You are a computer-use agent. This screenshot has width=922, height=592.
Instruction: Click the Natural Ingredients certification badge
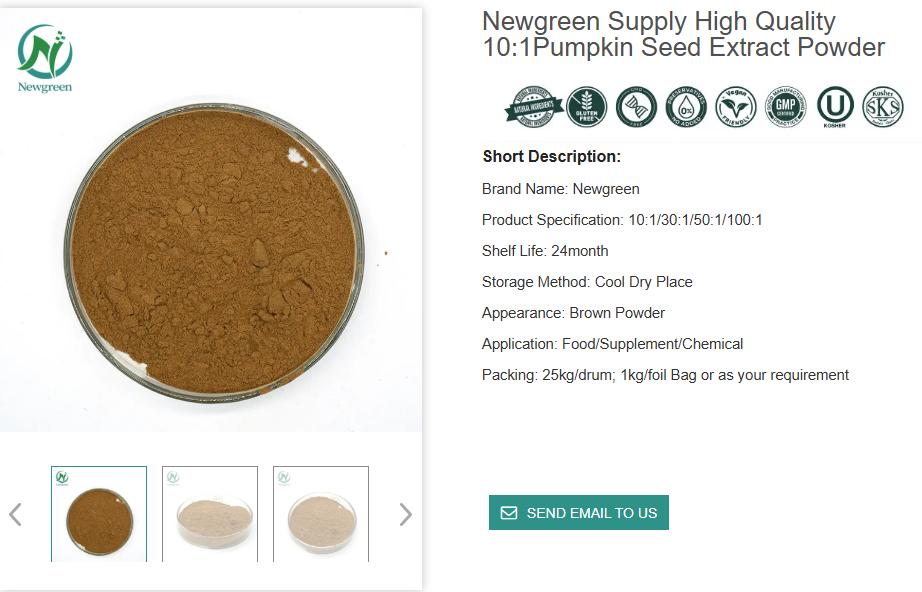pos(533,107)
